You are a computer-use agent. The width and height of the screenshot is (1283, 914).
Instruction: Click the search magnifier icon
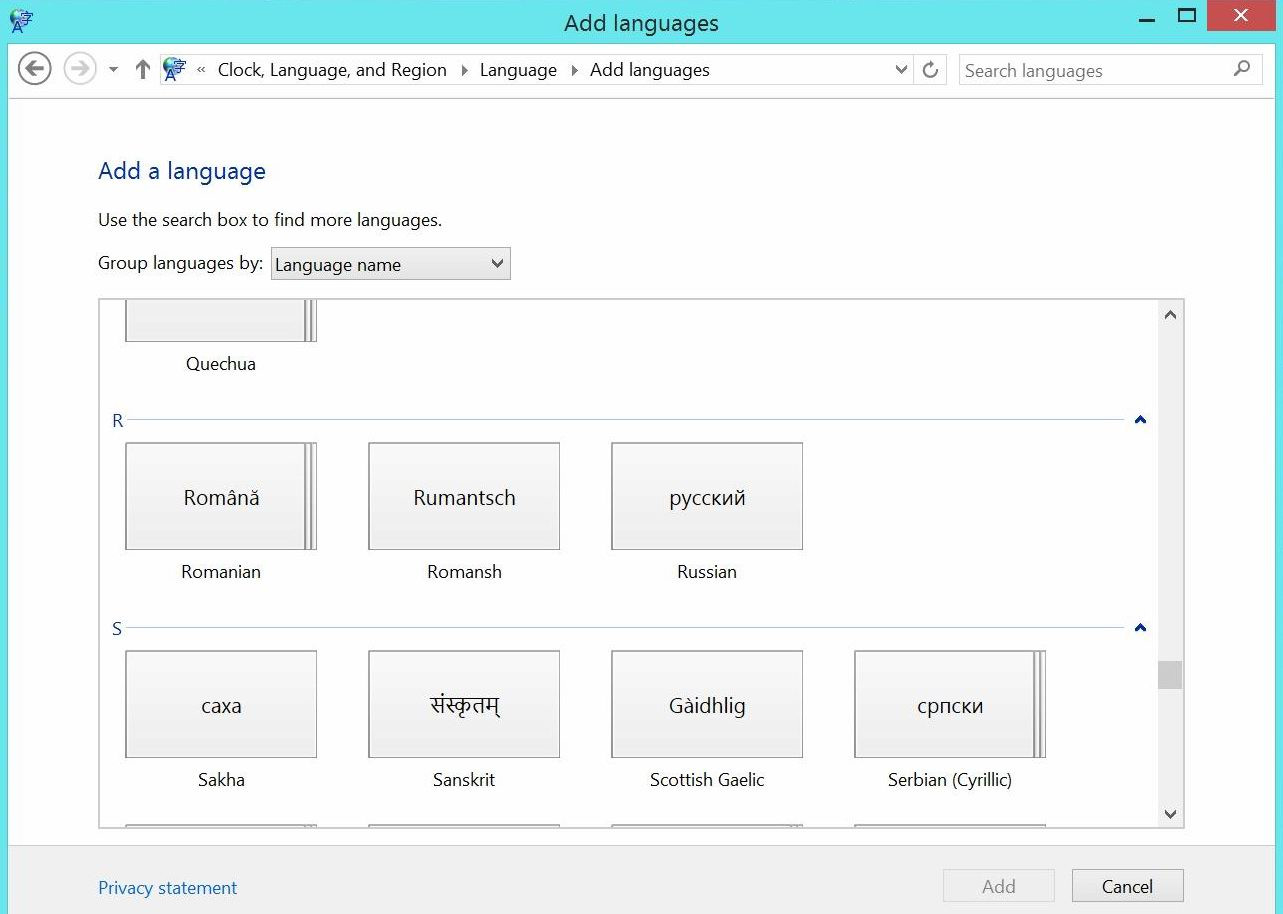pos(1242,69)
